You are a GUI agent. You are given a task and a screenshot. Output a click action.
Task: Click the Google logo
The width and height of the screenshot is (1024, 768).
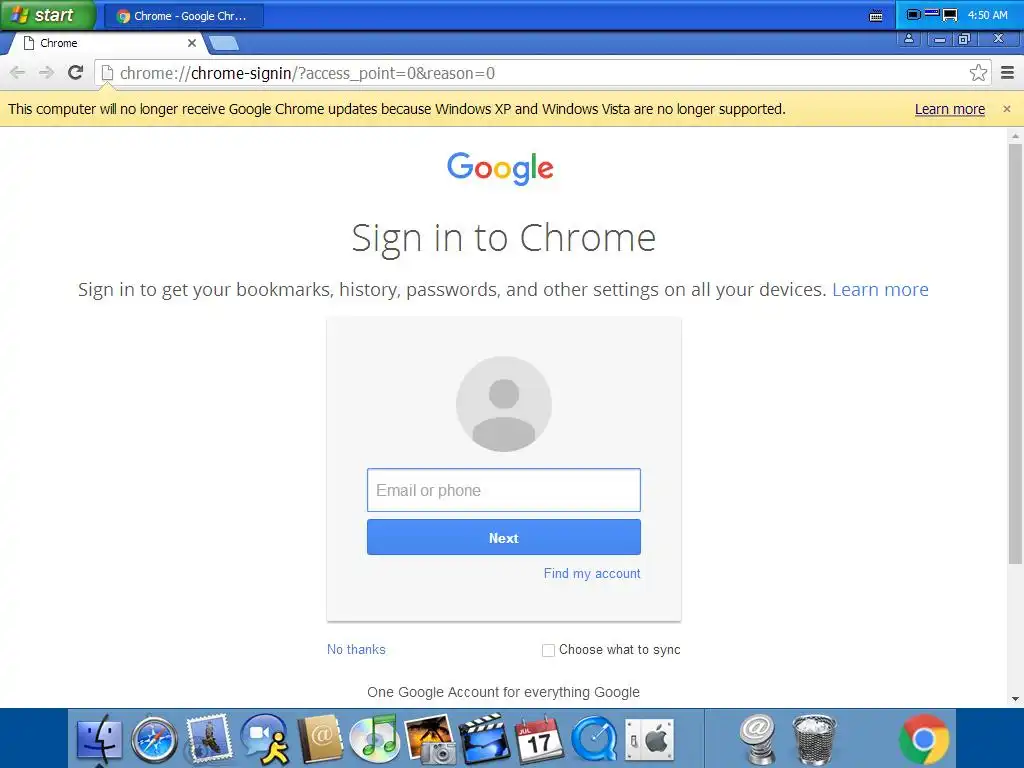point(500,168)
